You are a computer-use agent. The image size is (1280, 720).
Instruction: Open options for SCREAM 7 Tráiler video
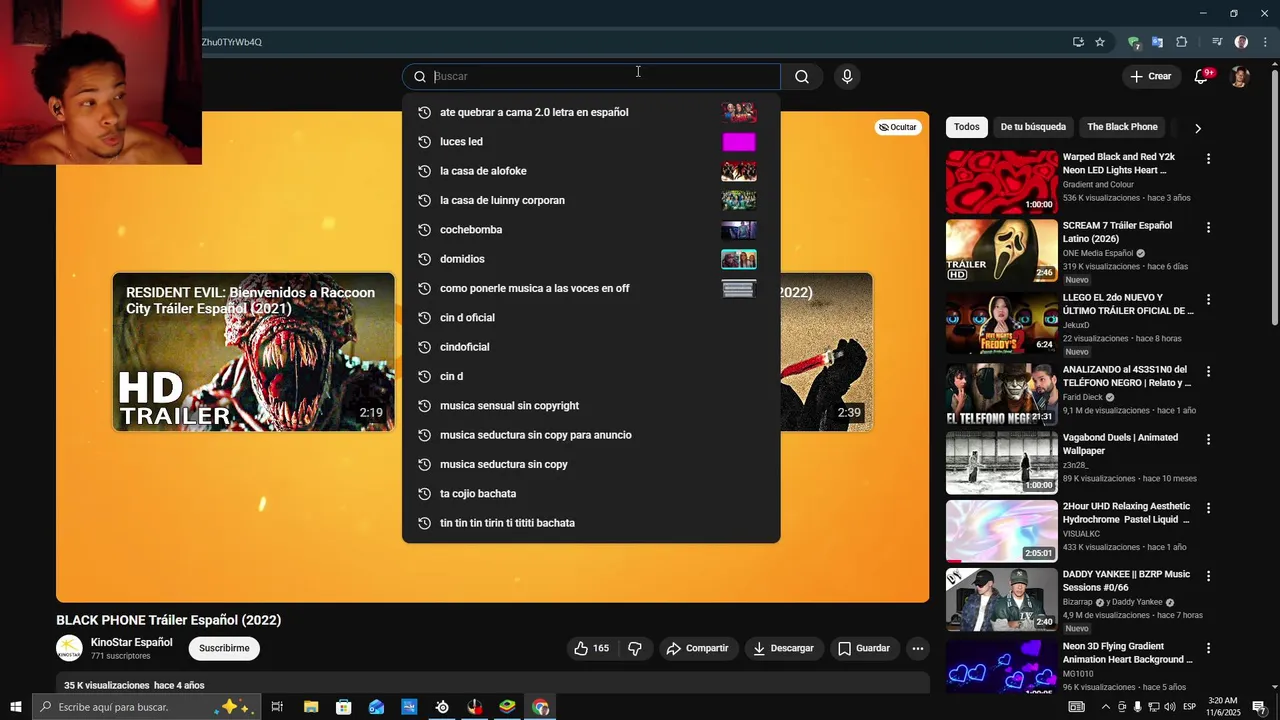[x=1208, y=227]
